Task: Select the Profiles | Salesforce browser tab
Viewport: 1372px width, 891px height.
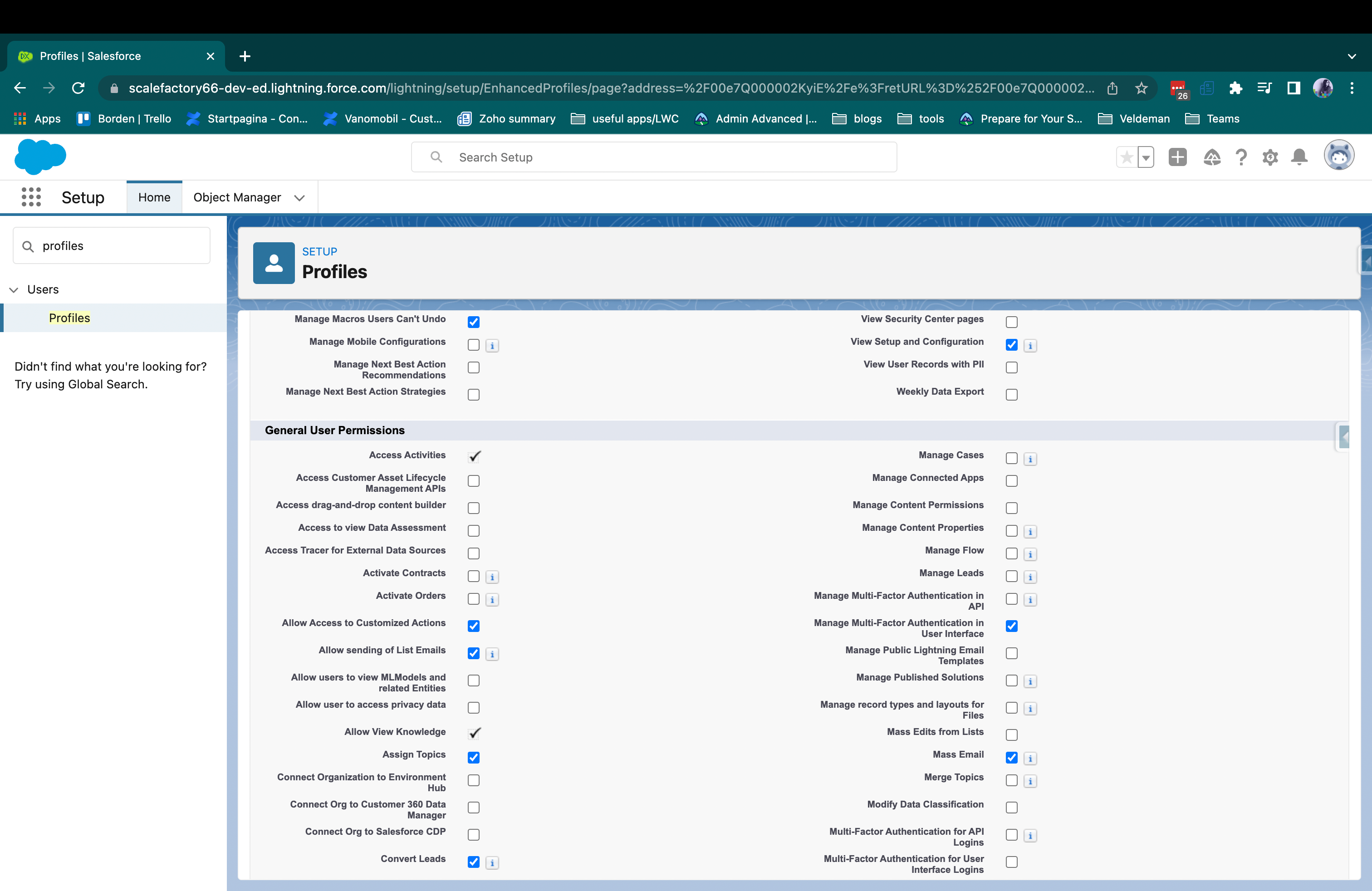Action: pos(116,56)
